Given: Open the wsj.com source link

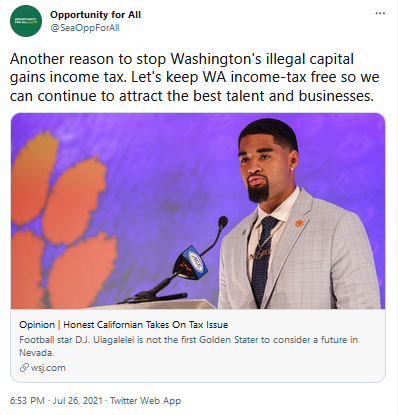Looking at the screenshot, I should pyautogui.click(x=48, y=368).
